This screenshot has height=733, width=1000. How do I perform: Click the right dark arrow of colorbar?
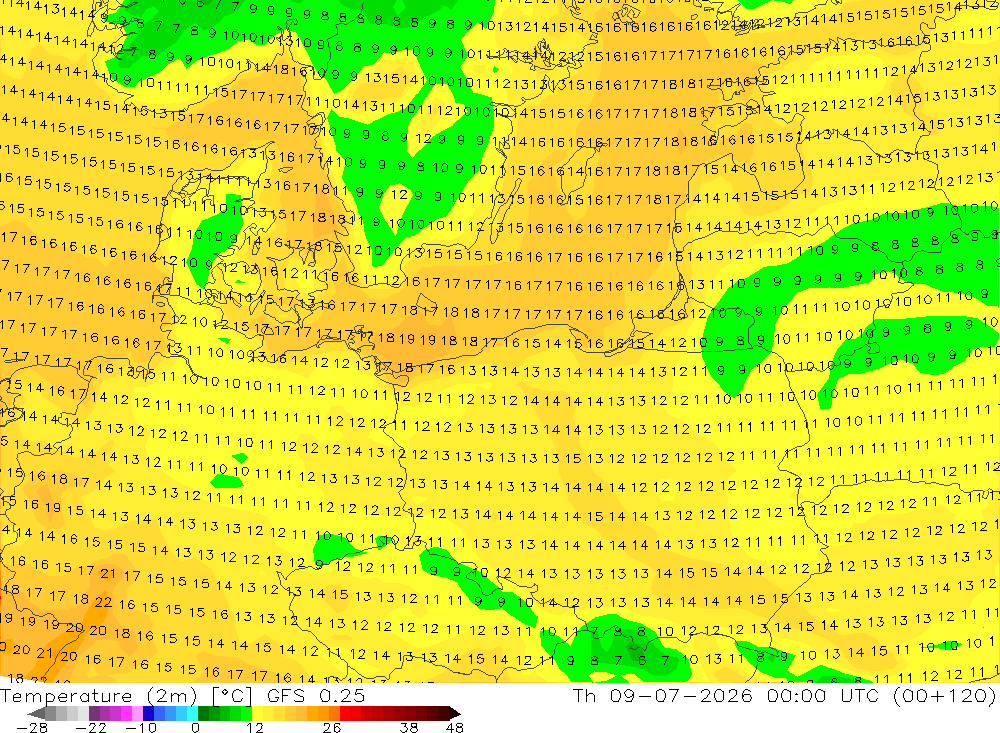(x=455, y=714)
